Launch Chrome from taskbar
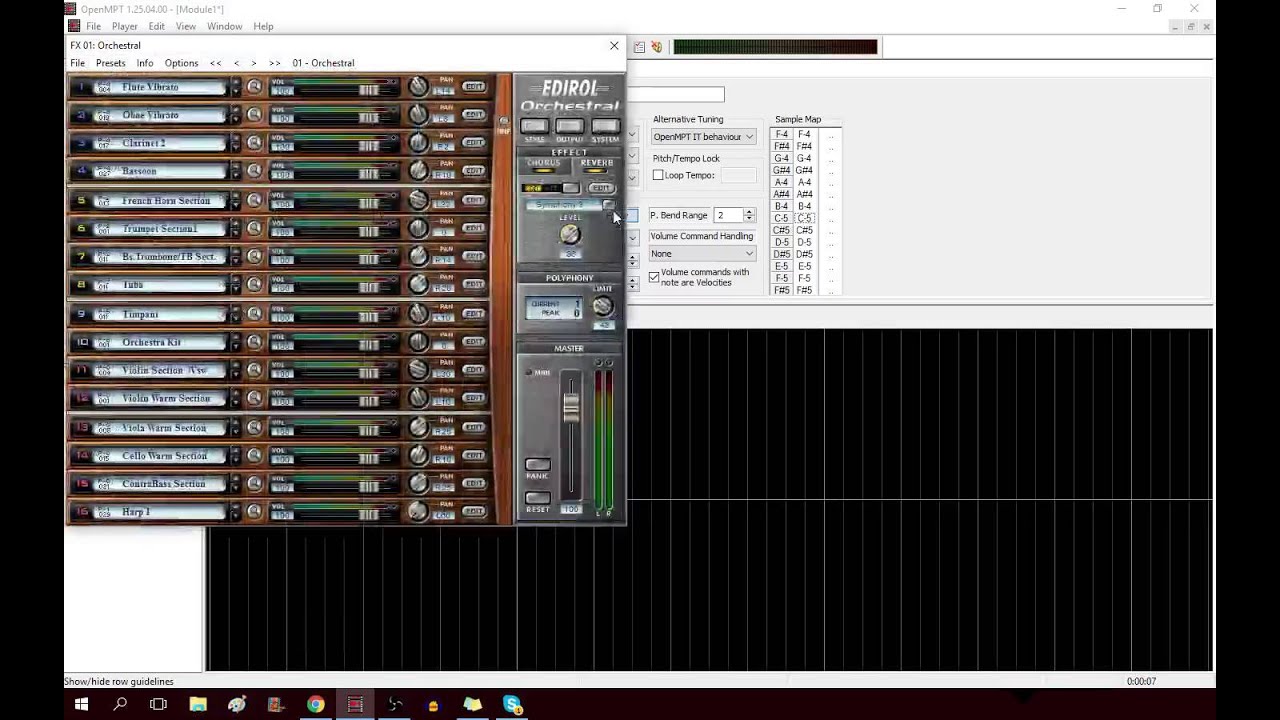 315,704
